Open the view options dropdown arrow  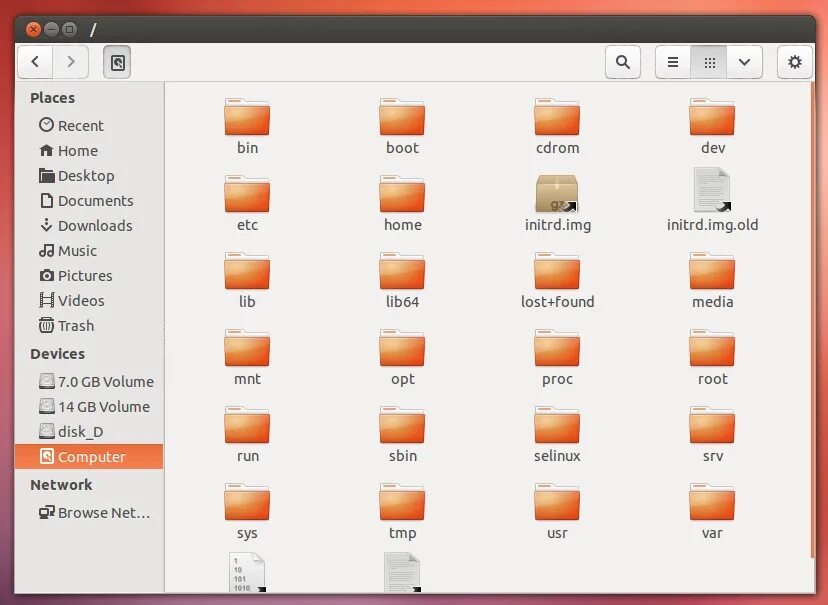tap(744, 61)
